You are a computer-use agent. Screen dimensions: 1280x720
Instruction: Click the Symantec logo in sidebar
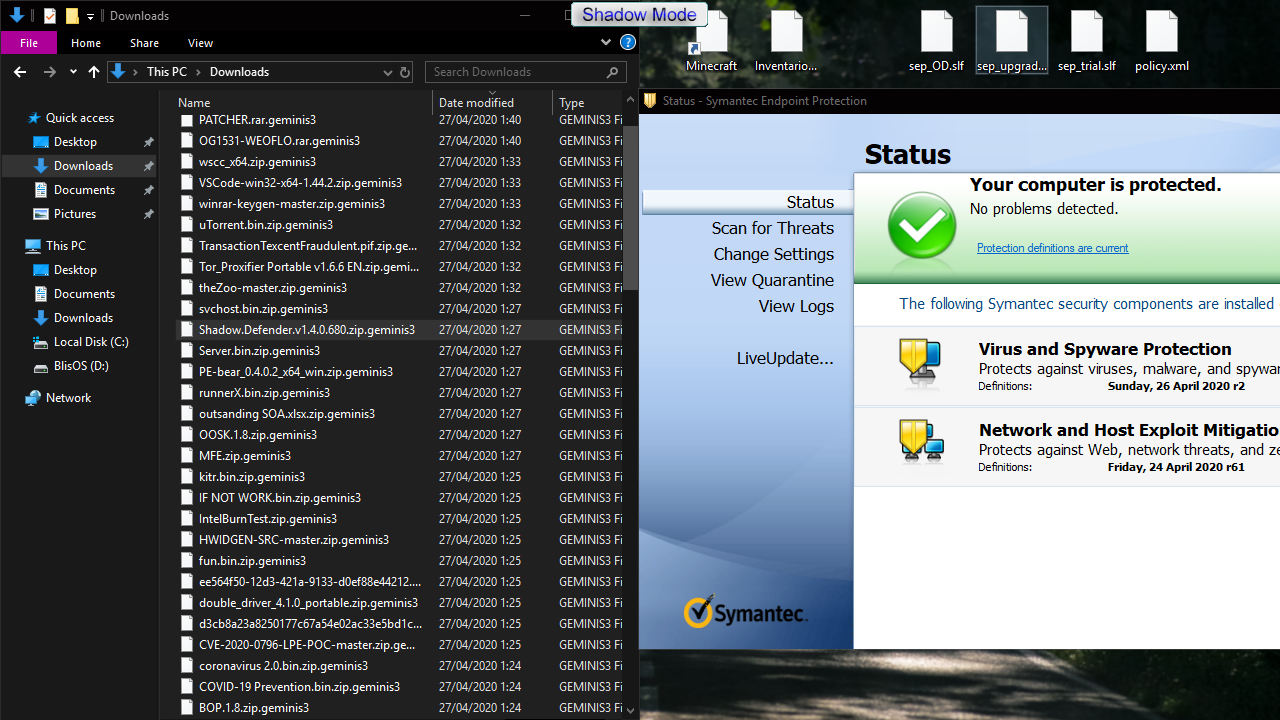[x=745, y=612]
